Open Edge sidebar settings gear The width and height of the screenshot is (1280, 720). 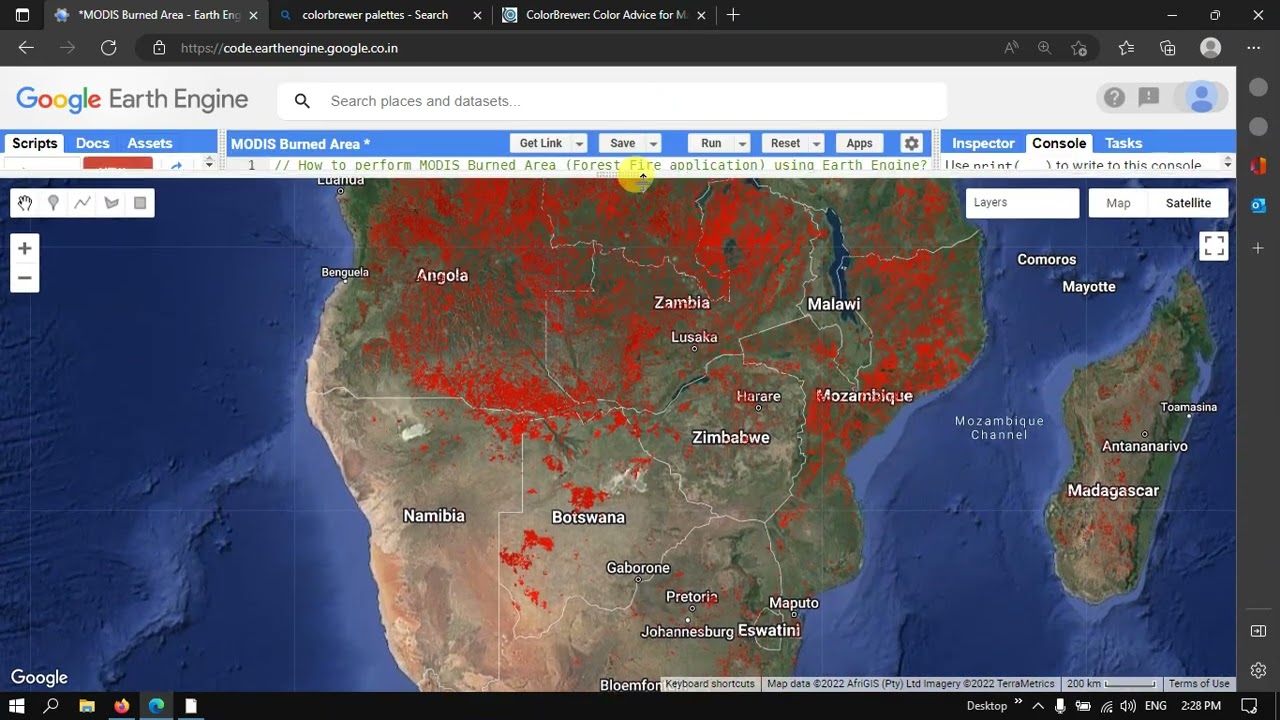[1258, 670]
